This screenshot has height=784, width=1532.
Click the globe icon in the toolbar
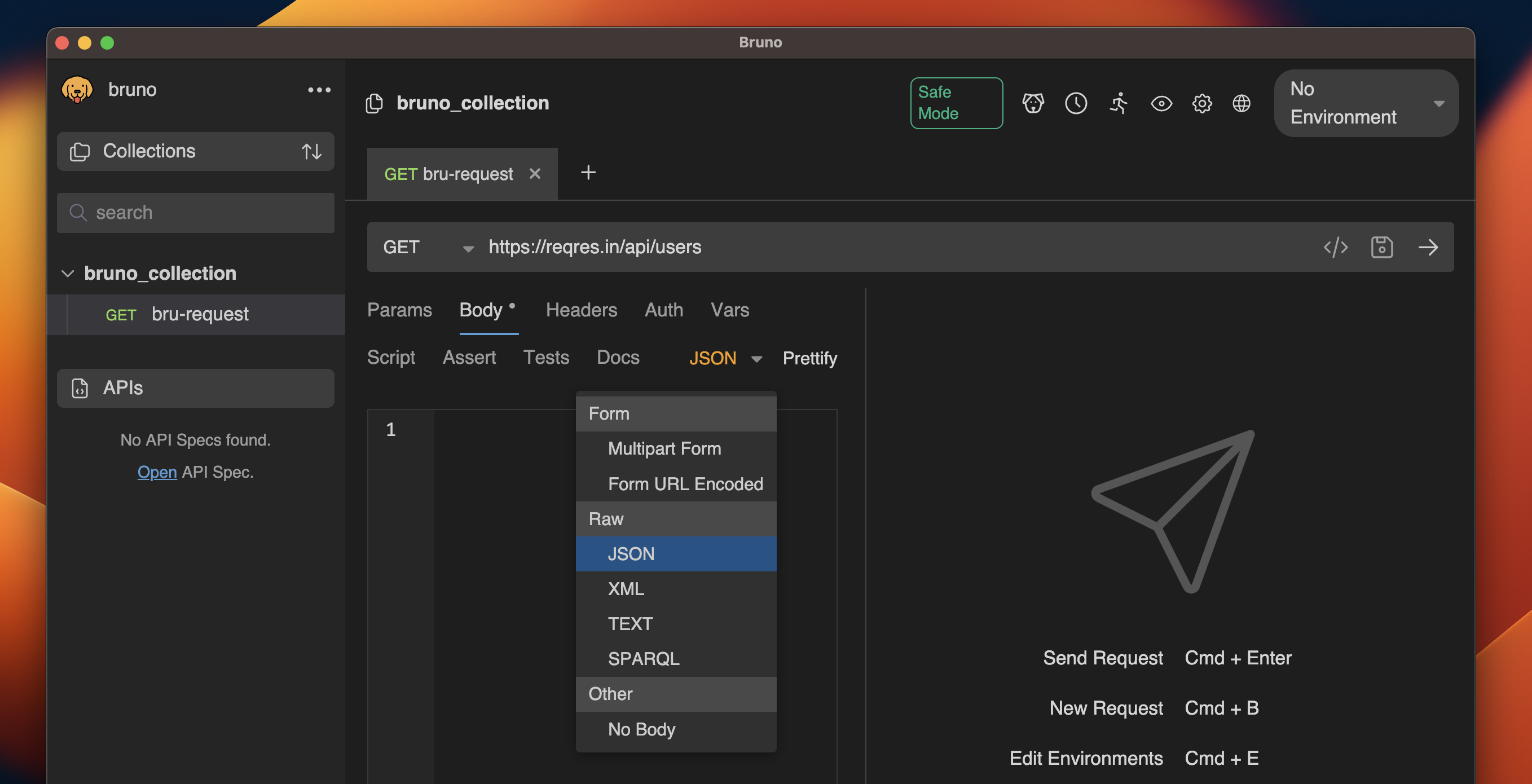(x=1241, y=104)
